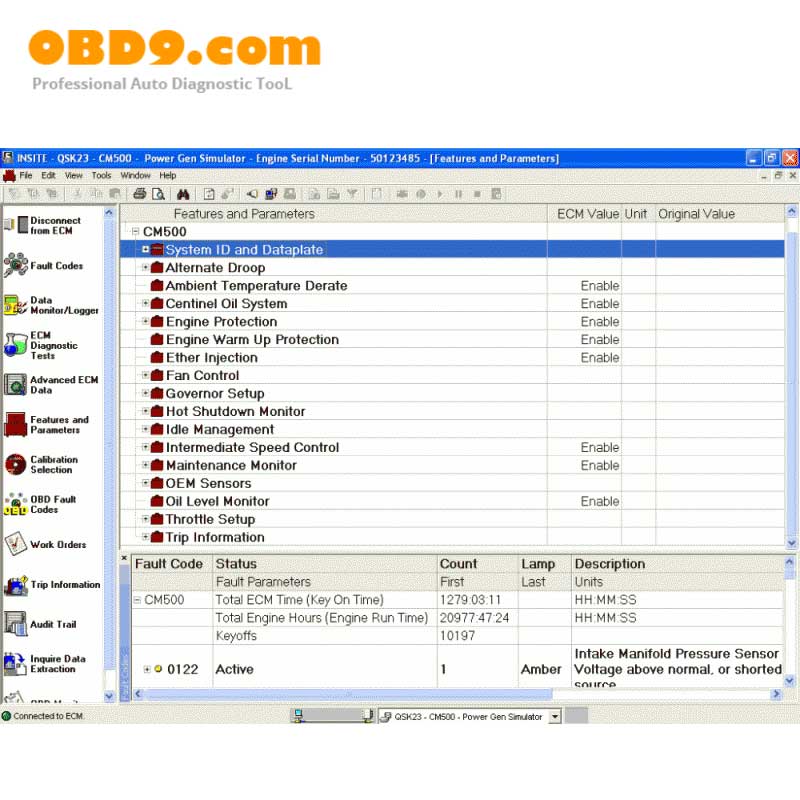The image size is (800, 800).
Task: Select the Engine Warm Up Protection row
Action: pos(452,339)
